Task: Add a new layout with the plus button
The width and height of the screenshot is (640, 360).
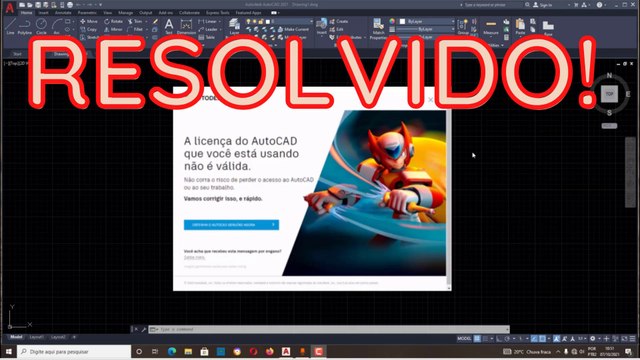Action: click(74, 337)
